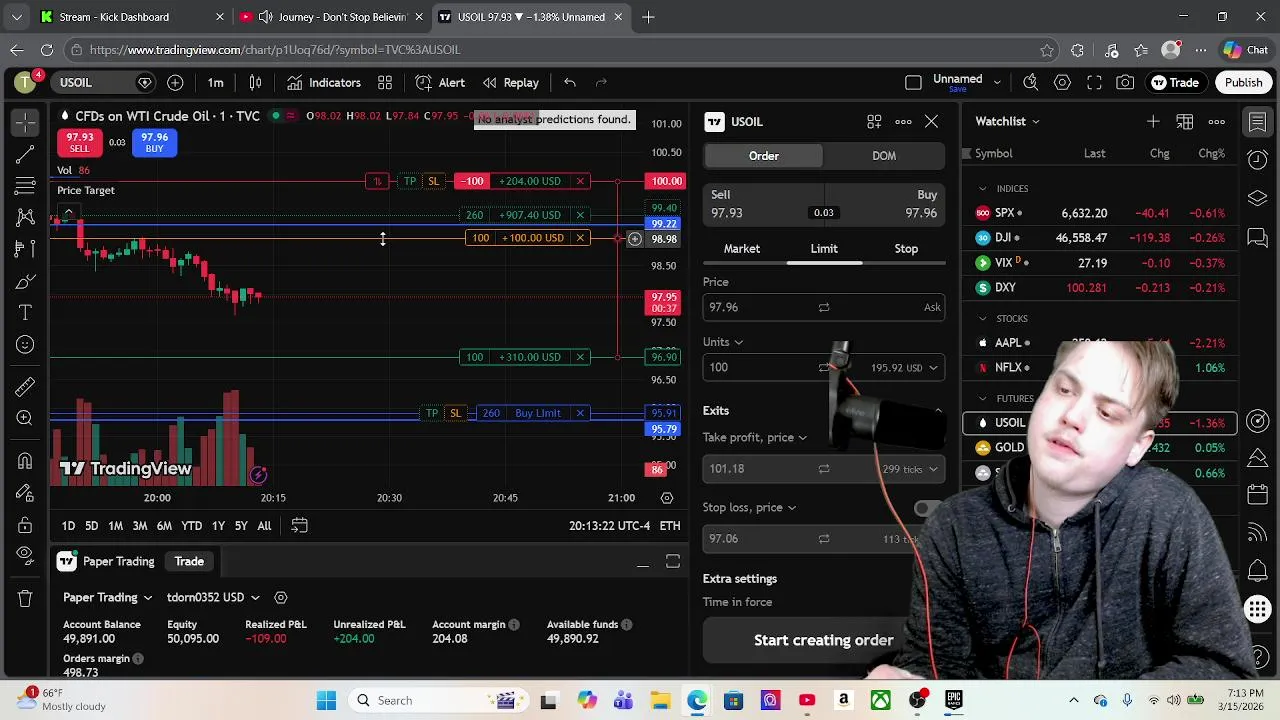Click the Price input field 97.96

pos(824,307)
